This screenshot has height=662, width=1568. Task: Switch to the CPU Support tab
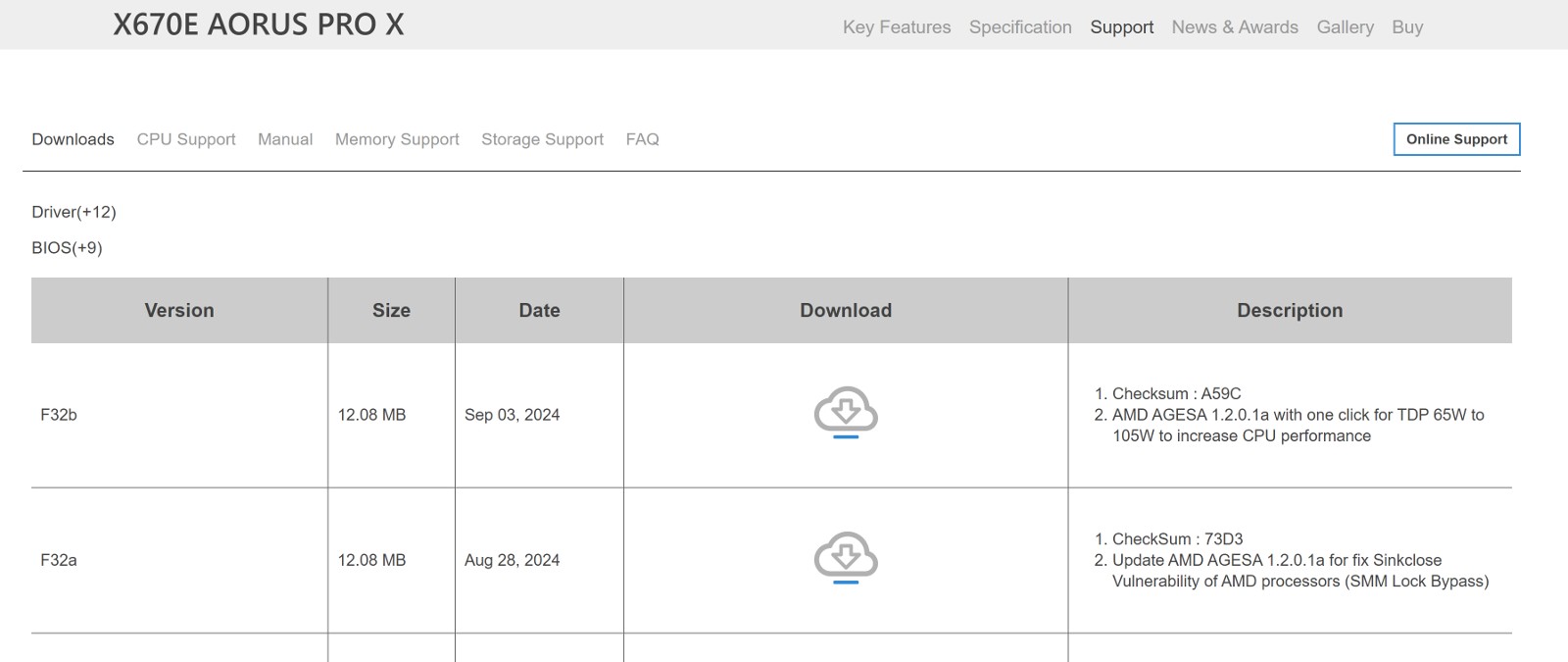pos(186,139)
